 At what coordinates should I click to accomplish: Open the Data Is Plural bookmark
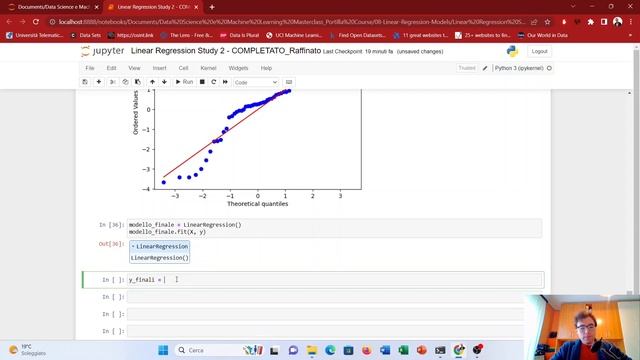pyautogui.click(x=240, y=36)
